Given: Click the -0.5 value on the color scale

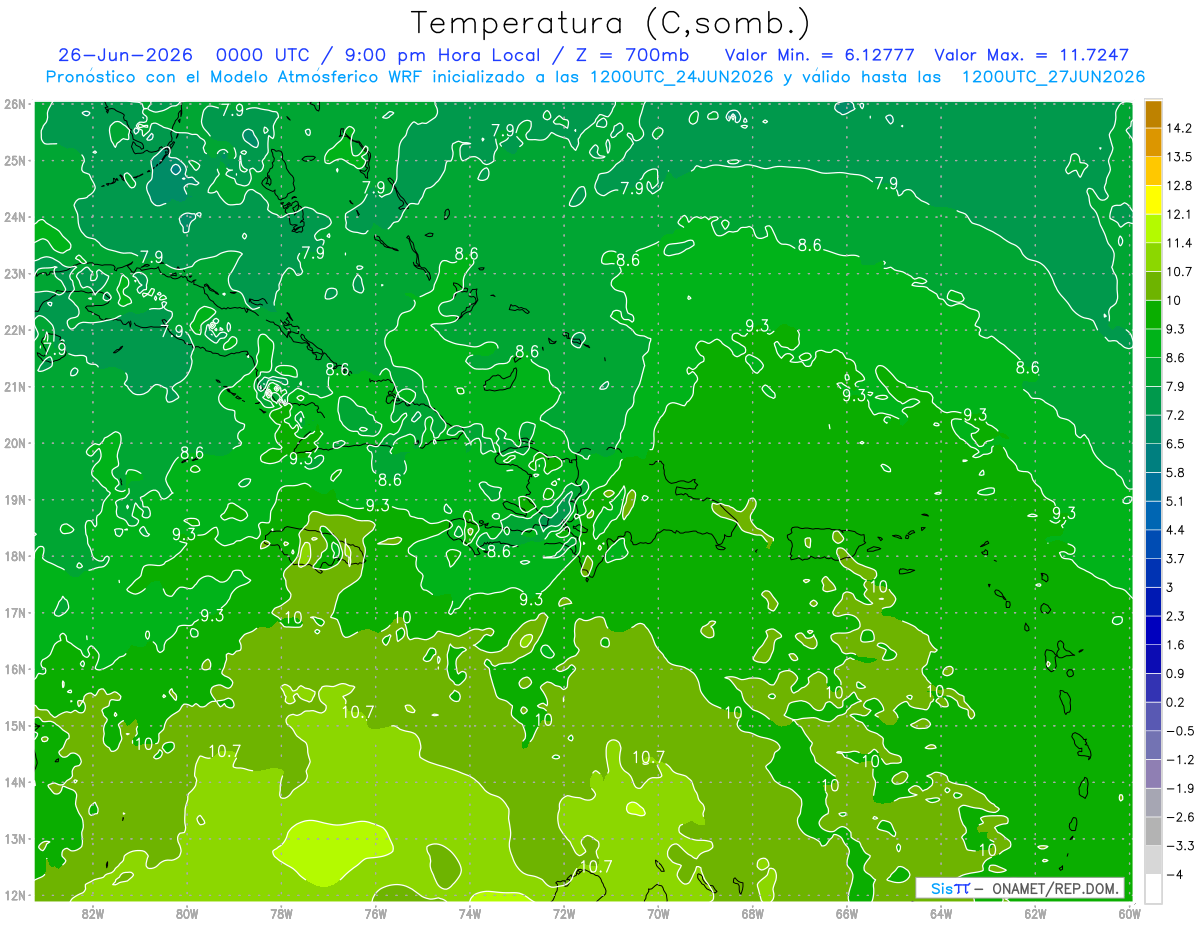Looking at the screenshot, I should pos(1180,731).
